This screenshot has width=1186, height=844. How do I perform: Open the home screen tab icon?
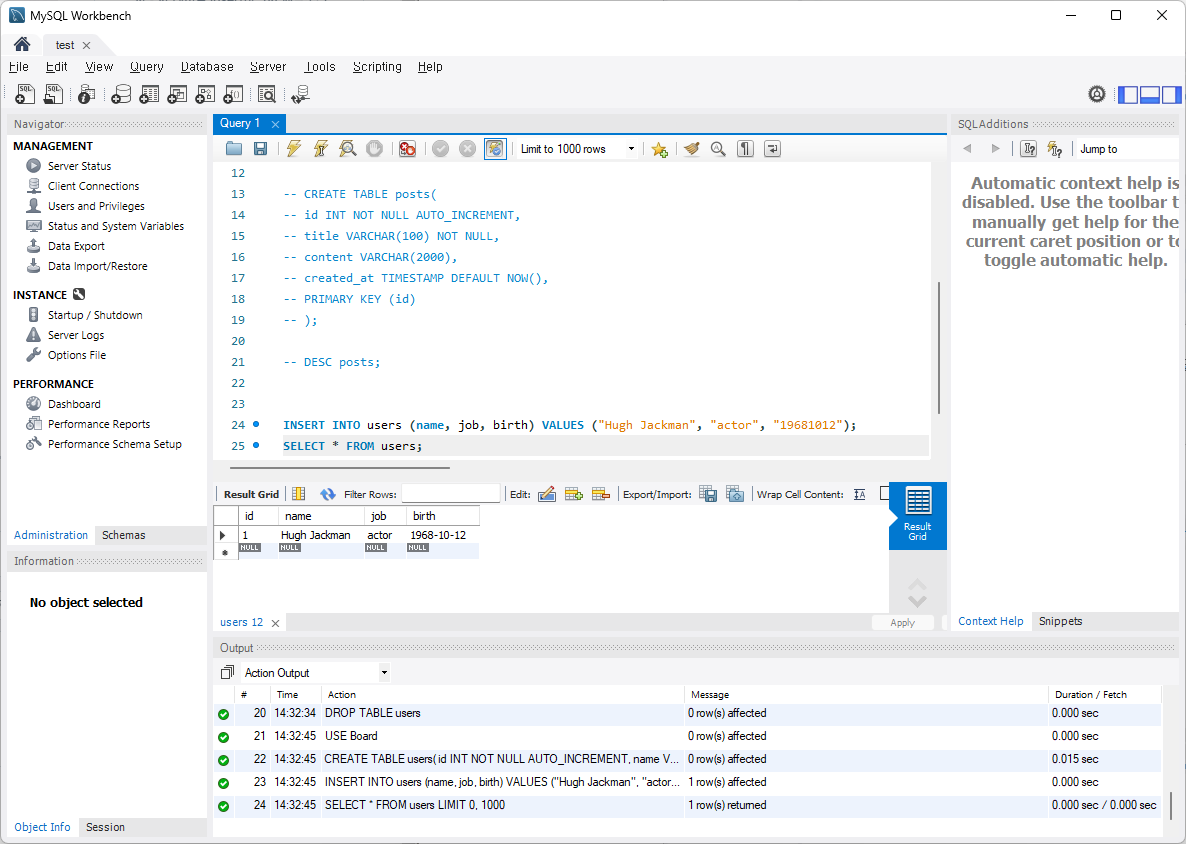(x=22, y=44)
